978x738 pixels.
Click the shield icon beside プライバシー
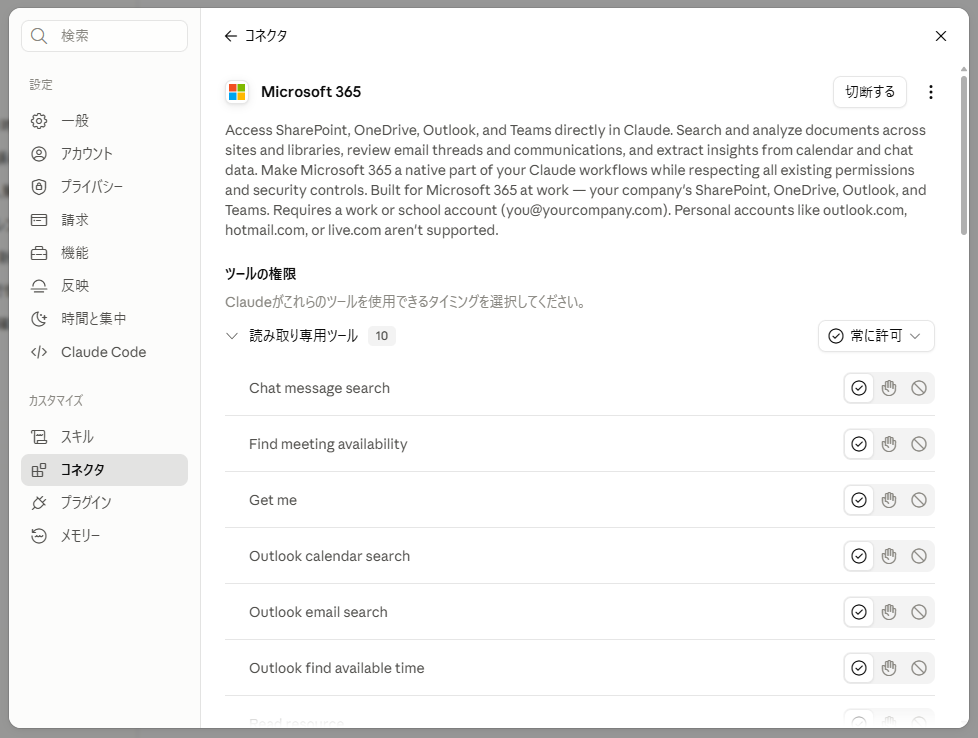coord(39,187)
